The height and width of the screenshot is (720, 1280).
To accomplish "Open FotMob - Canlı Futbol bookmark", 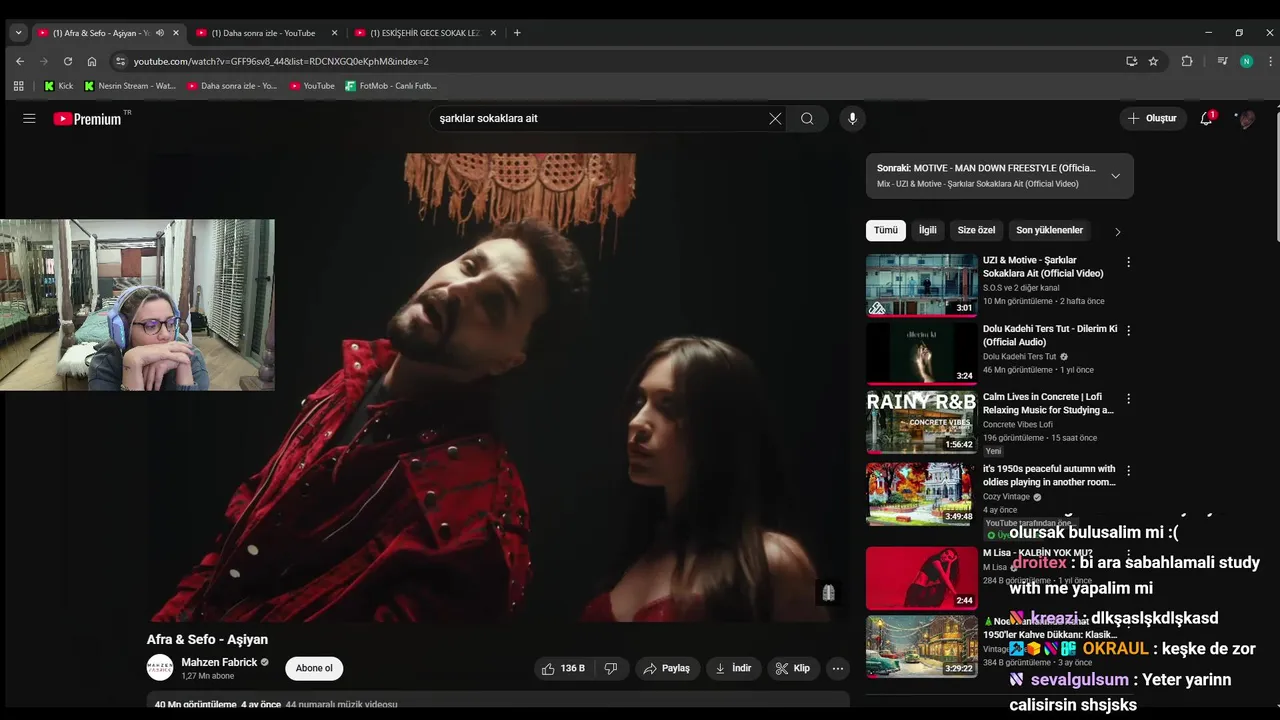I will (x=391, y=86).
